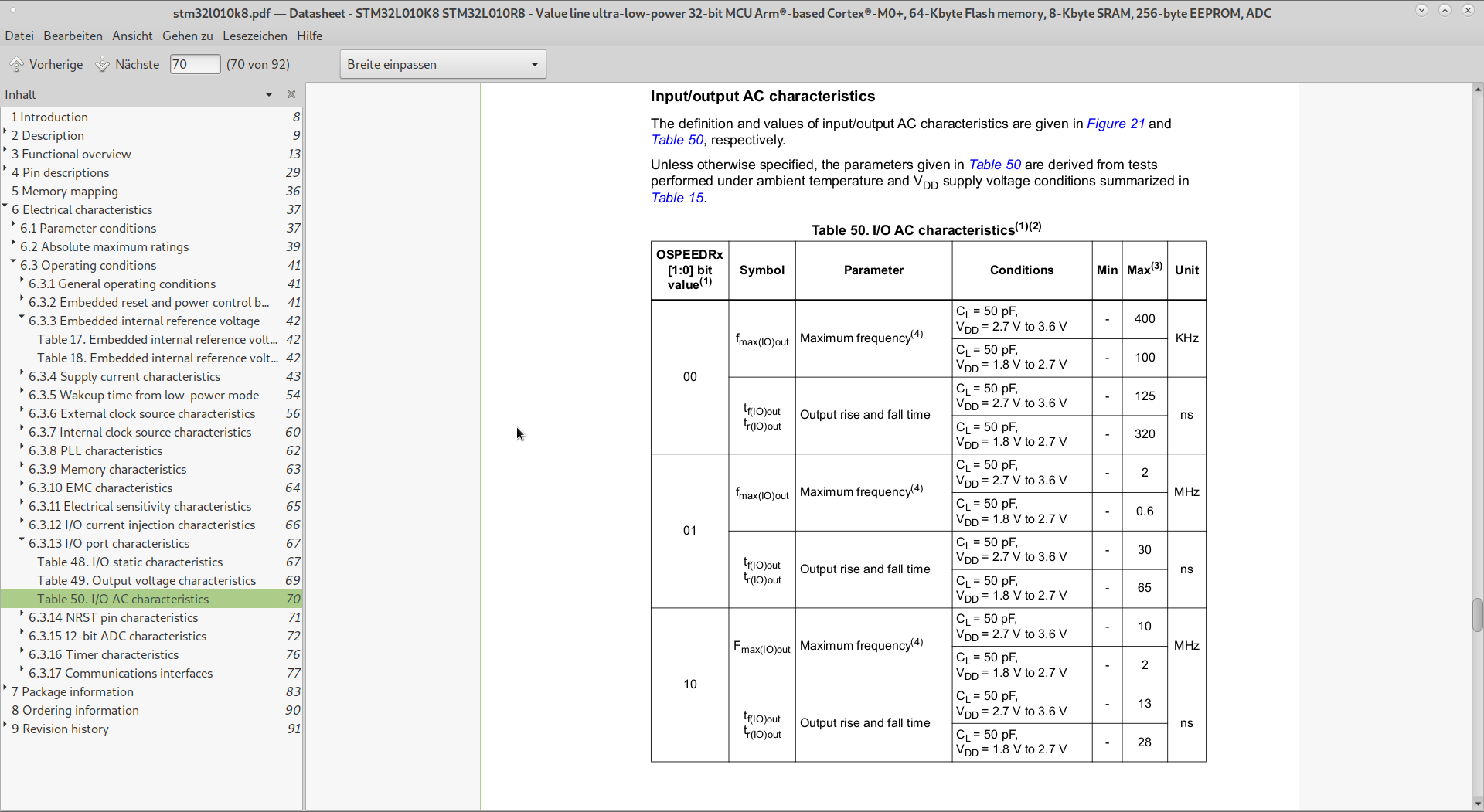Follow the Table 50 link before 'are derived from tests'
The width and height of the screenshot is (1484, 812).
tap(995, 165)
